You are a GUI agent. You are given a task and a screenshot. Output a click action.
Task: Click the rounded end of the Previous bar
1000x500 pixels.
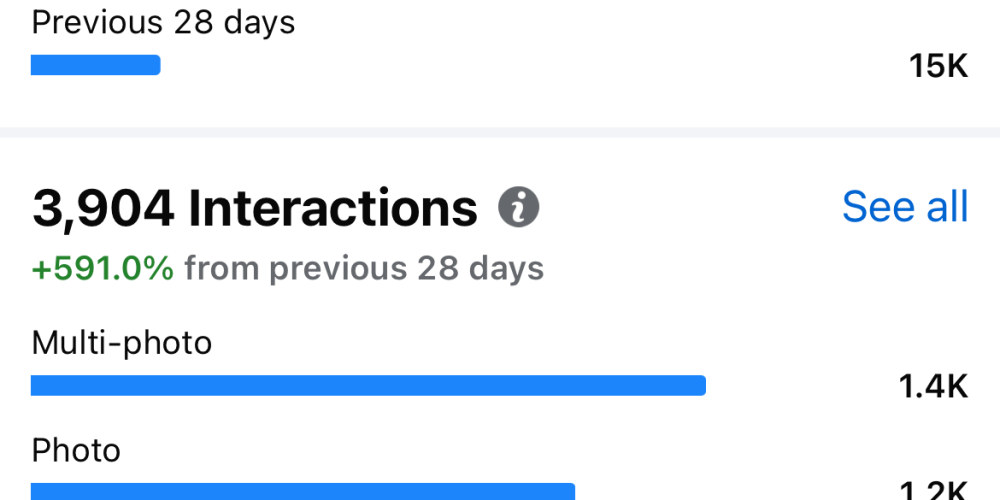point(155,65)
